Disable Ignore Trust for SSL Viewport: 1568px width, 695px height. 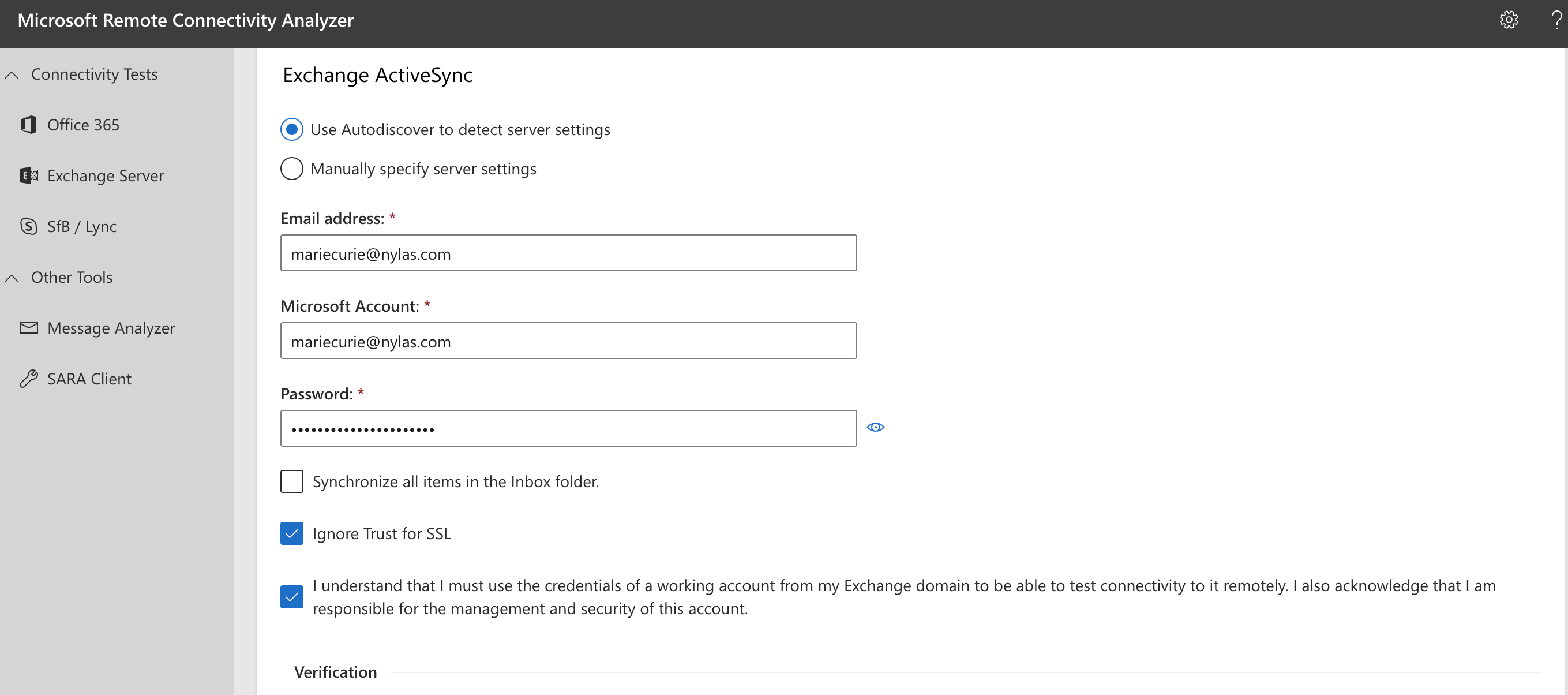[291, 533]
